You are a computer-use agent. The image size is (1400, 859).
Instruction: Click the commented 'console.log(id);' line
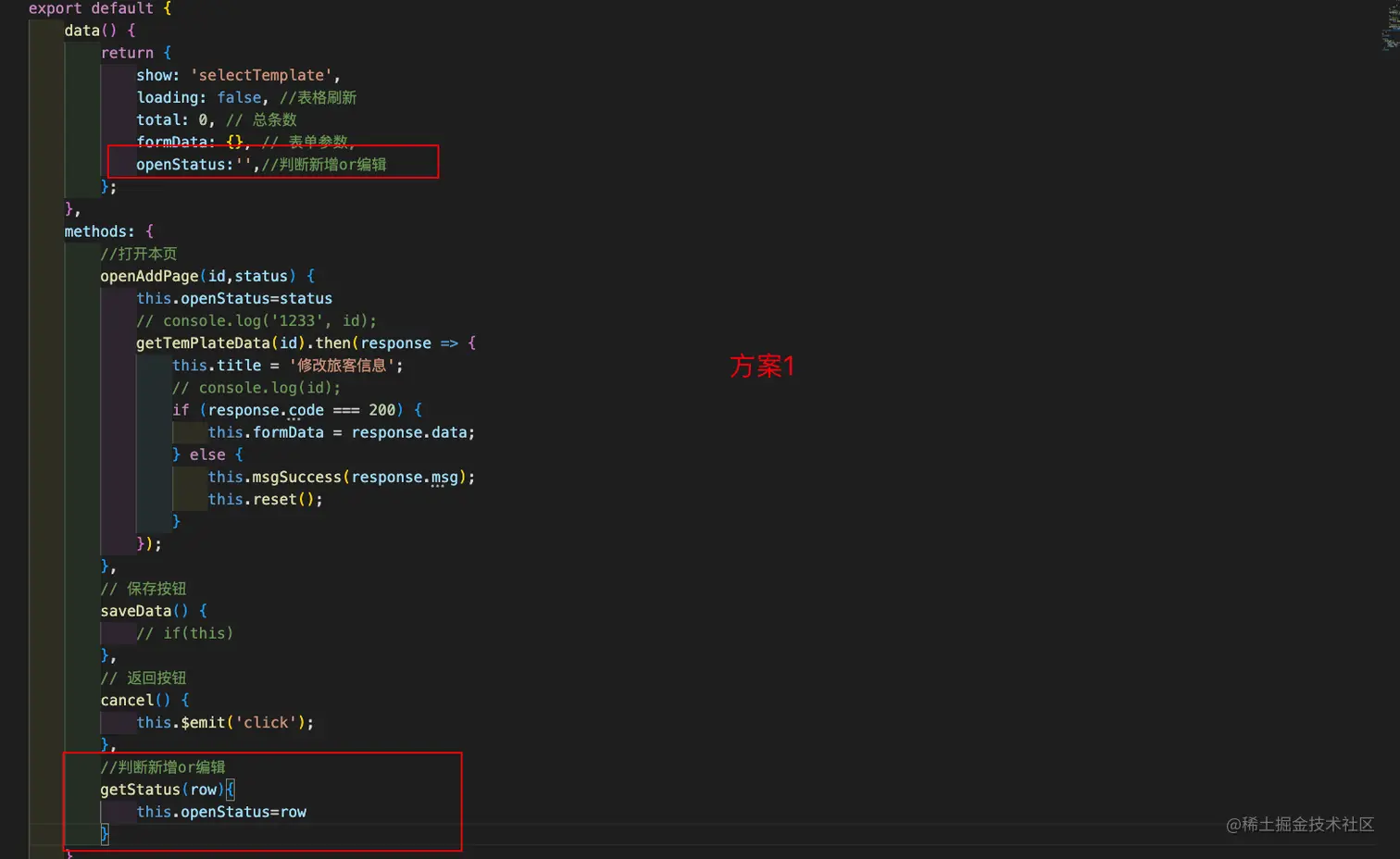[256, 388]
